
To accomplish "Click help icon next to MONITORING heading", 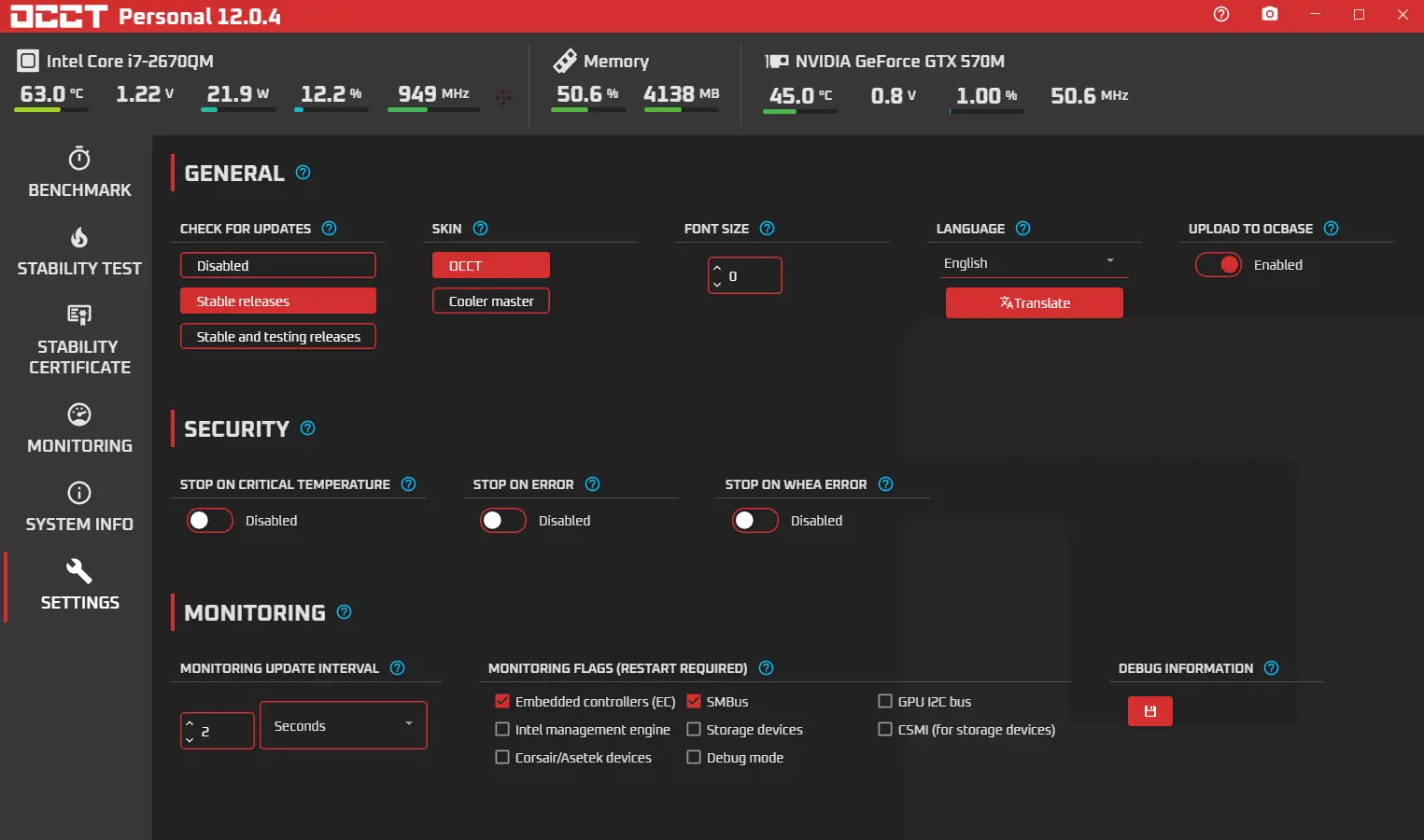I will click(x=344, y=612).
